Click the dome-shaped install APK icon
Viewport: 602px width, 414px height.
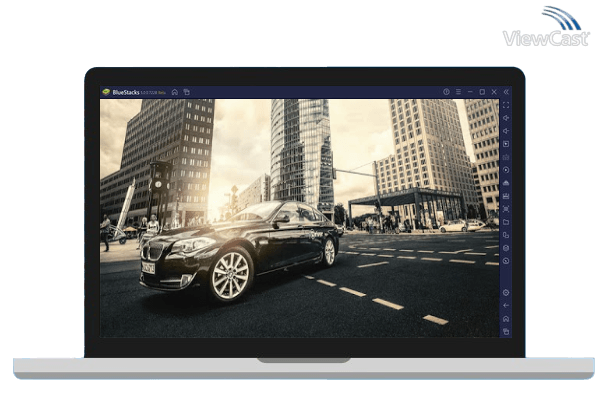[x=506, y=183]
